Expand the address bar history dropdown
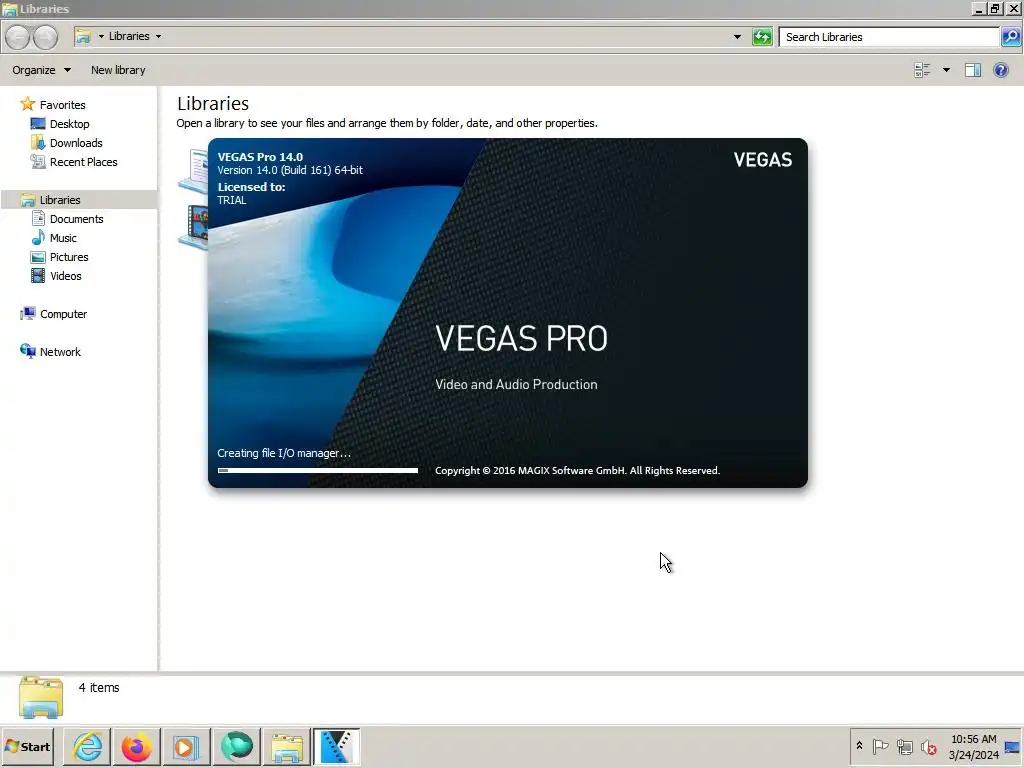1024x768 pixels. point(737,37)
